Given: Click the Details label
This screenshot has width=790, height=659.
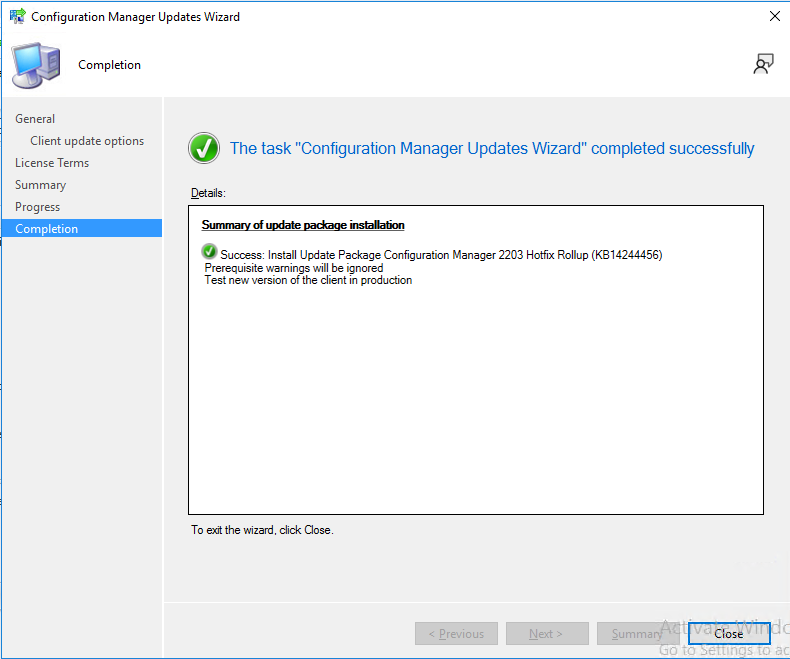Looking at the screenshot, I should point(208,193).
